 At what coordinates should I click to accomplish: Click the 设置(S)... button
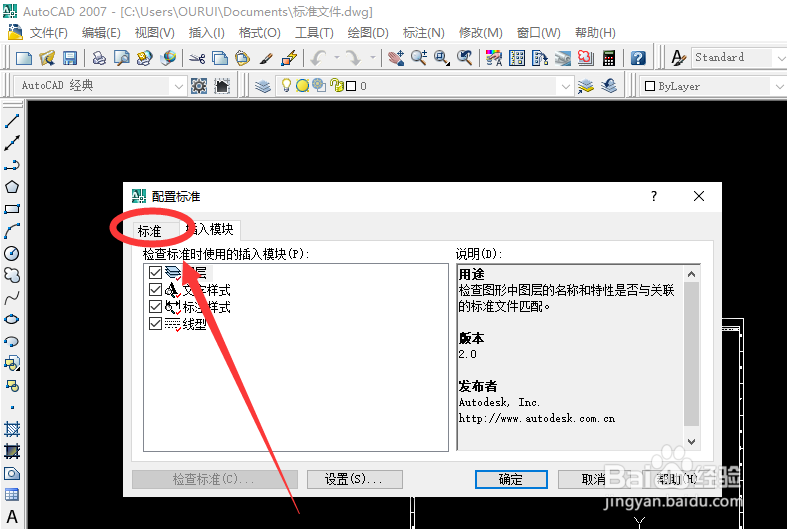click(x=354, y=479)
